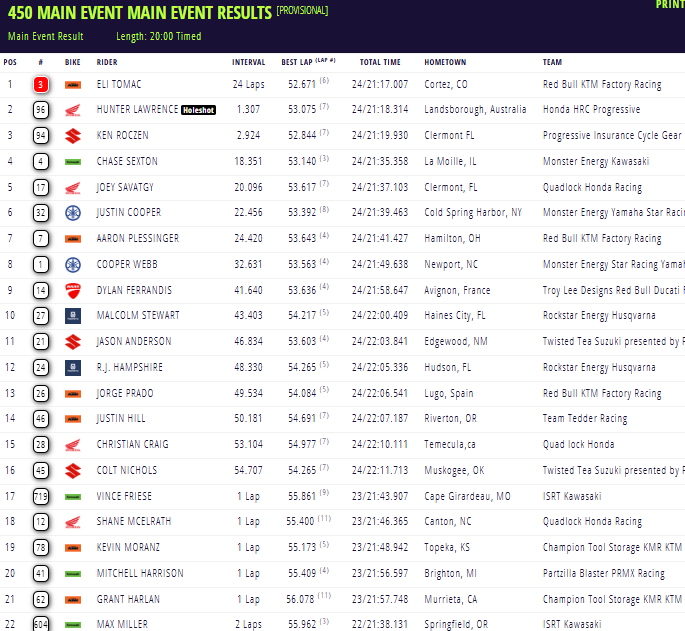This screenshot has height=631, width=685.
Task: Click best lap value 52.844
Action: pos(302,135)
